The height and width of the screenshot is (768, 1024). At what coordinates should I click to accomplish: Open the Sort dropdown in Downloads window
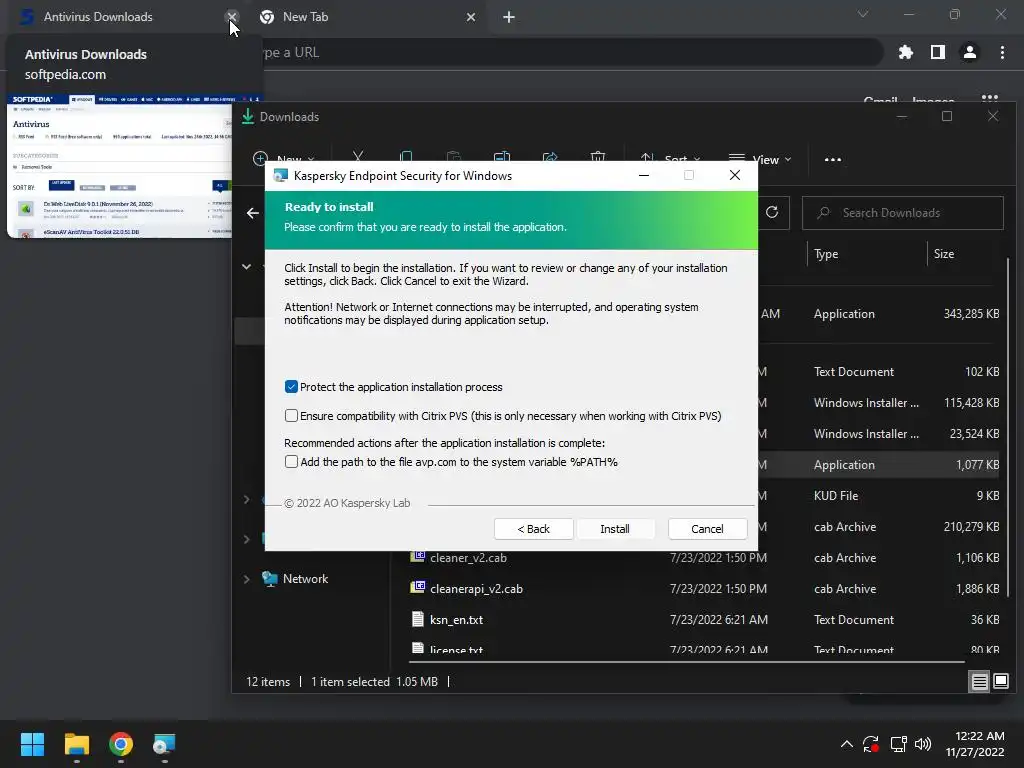click(x=670, y=159)
